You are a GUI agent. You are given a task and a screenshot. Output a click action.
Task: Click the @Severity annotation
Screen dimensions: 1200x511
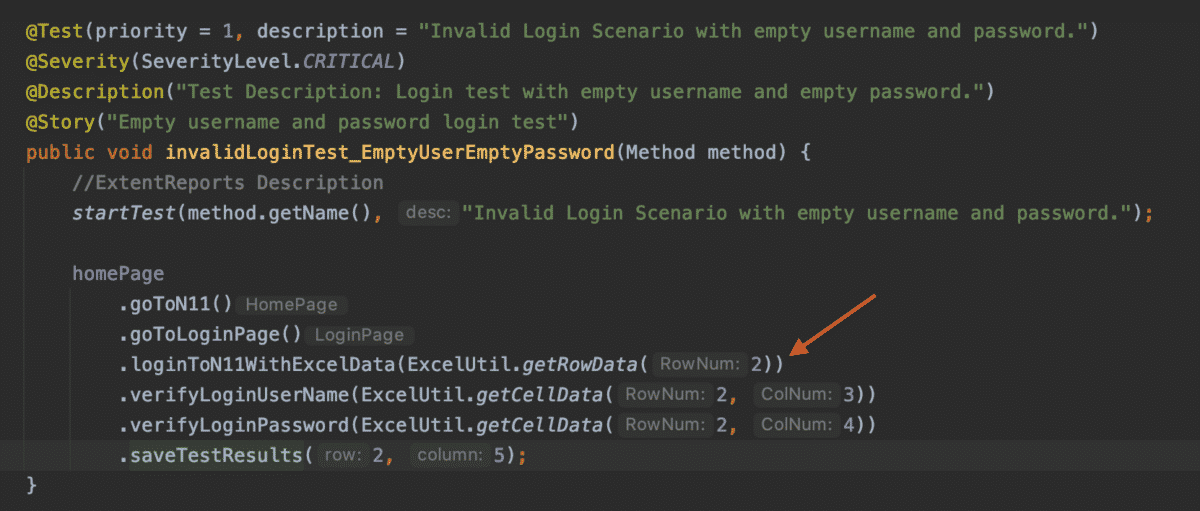pos(80,61)
